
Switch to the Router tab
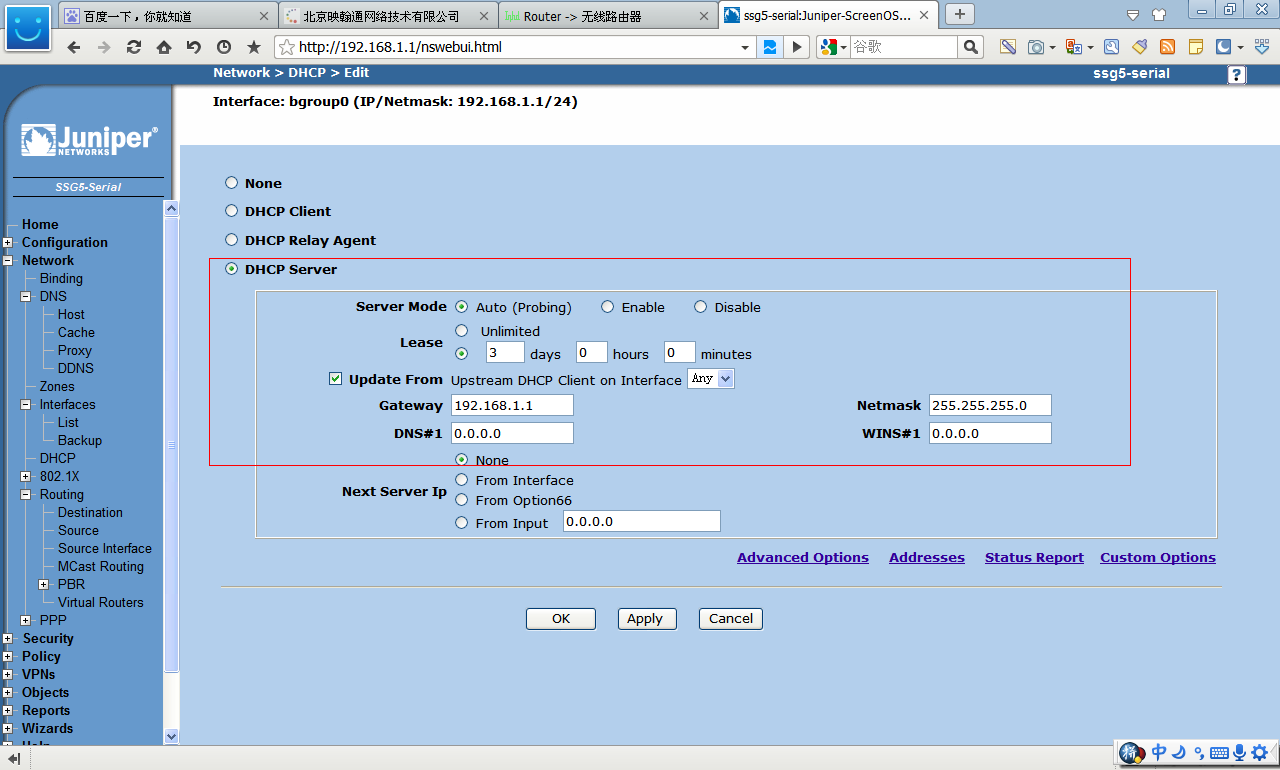608,16
